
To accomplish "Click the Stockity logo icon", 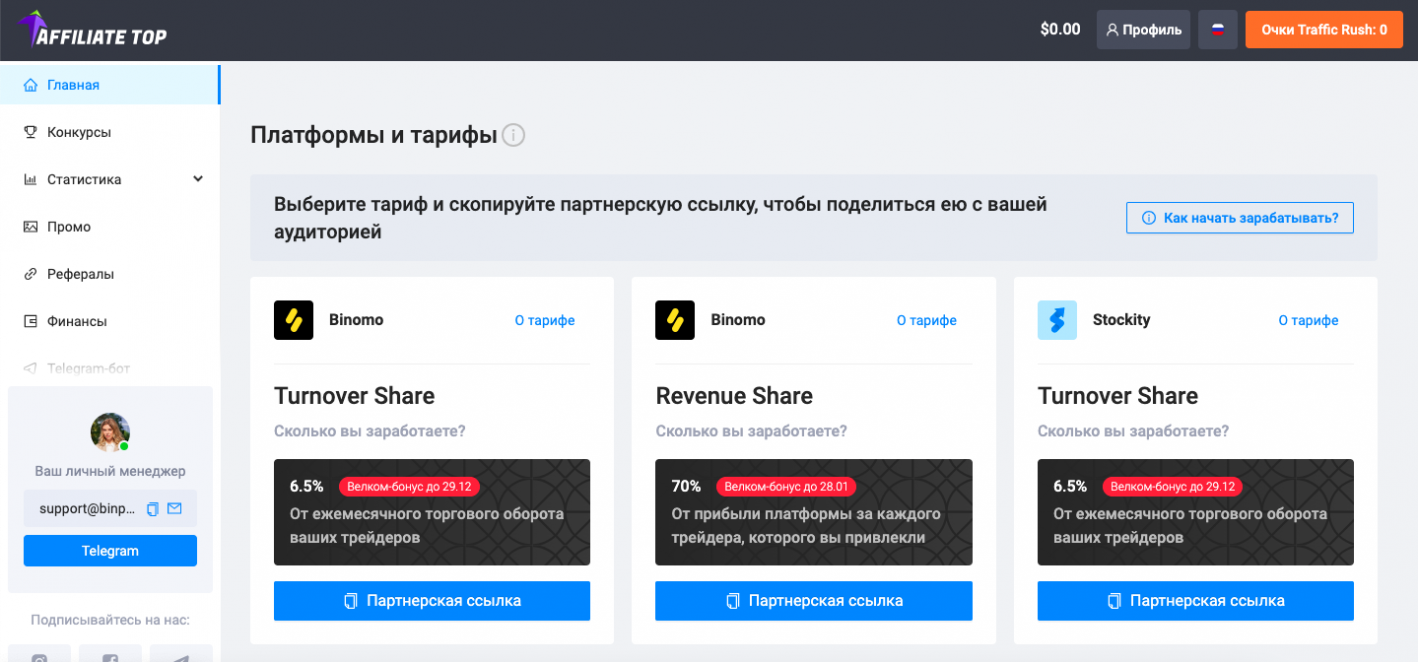I will (1057, 321).
